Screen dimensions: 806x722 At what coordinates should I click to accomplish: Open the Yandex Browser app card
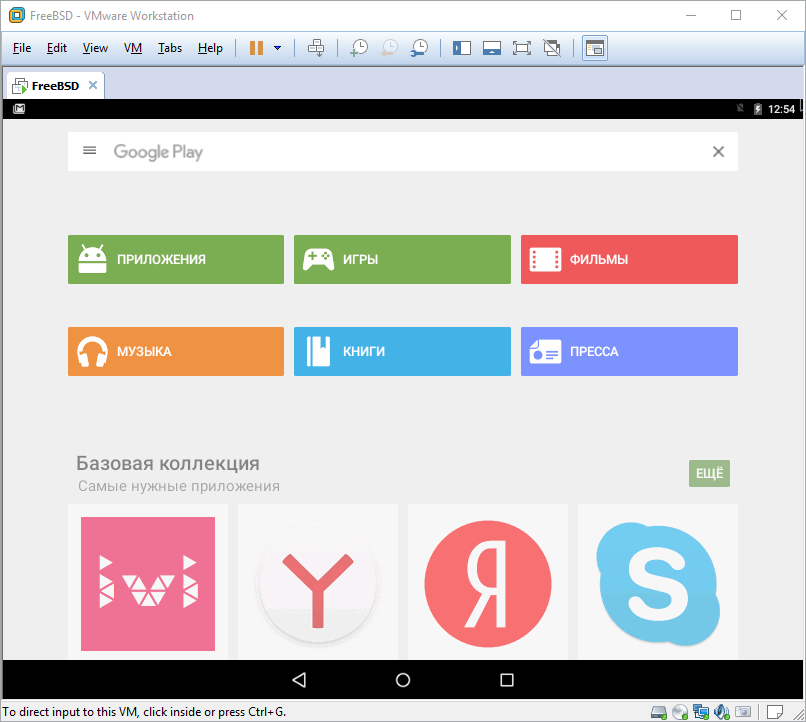318,582
